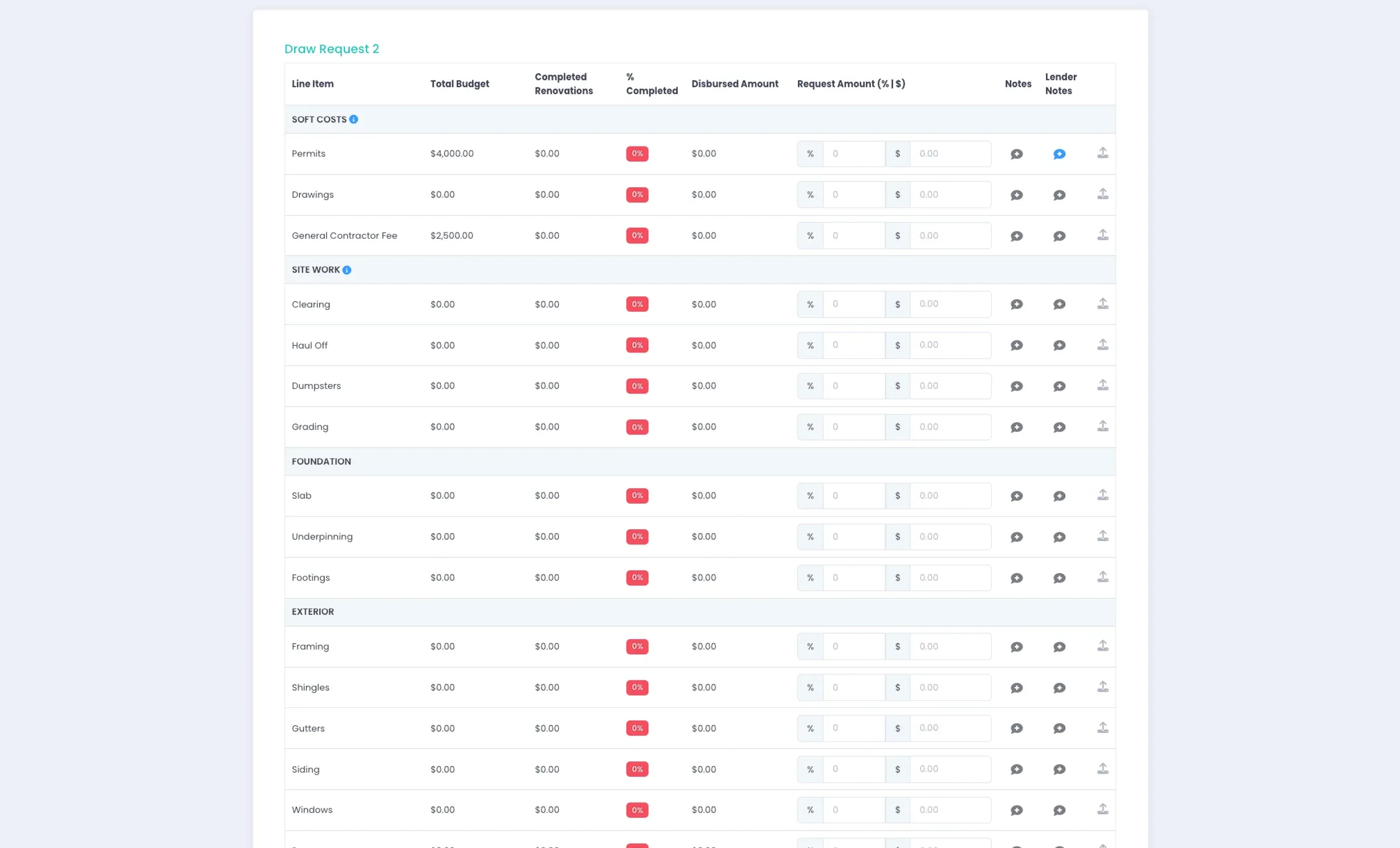Upload file for Underpinning row
The height and width of the screenshot is (848, 1400).
point(1102,536)
